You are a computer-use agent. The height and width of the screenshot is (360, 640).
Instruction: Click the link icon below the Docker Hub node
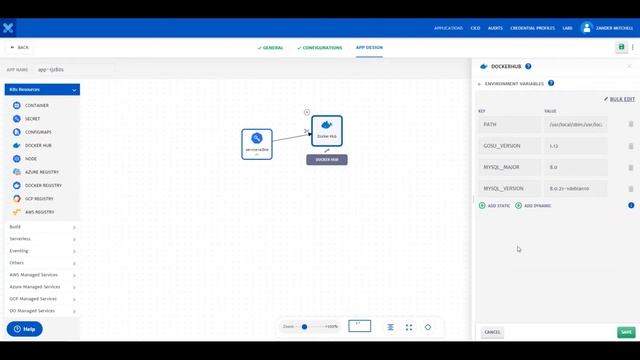pyautogui.click(x=327, y=151)
